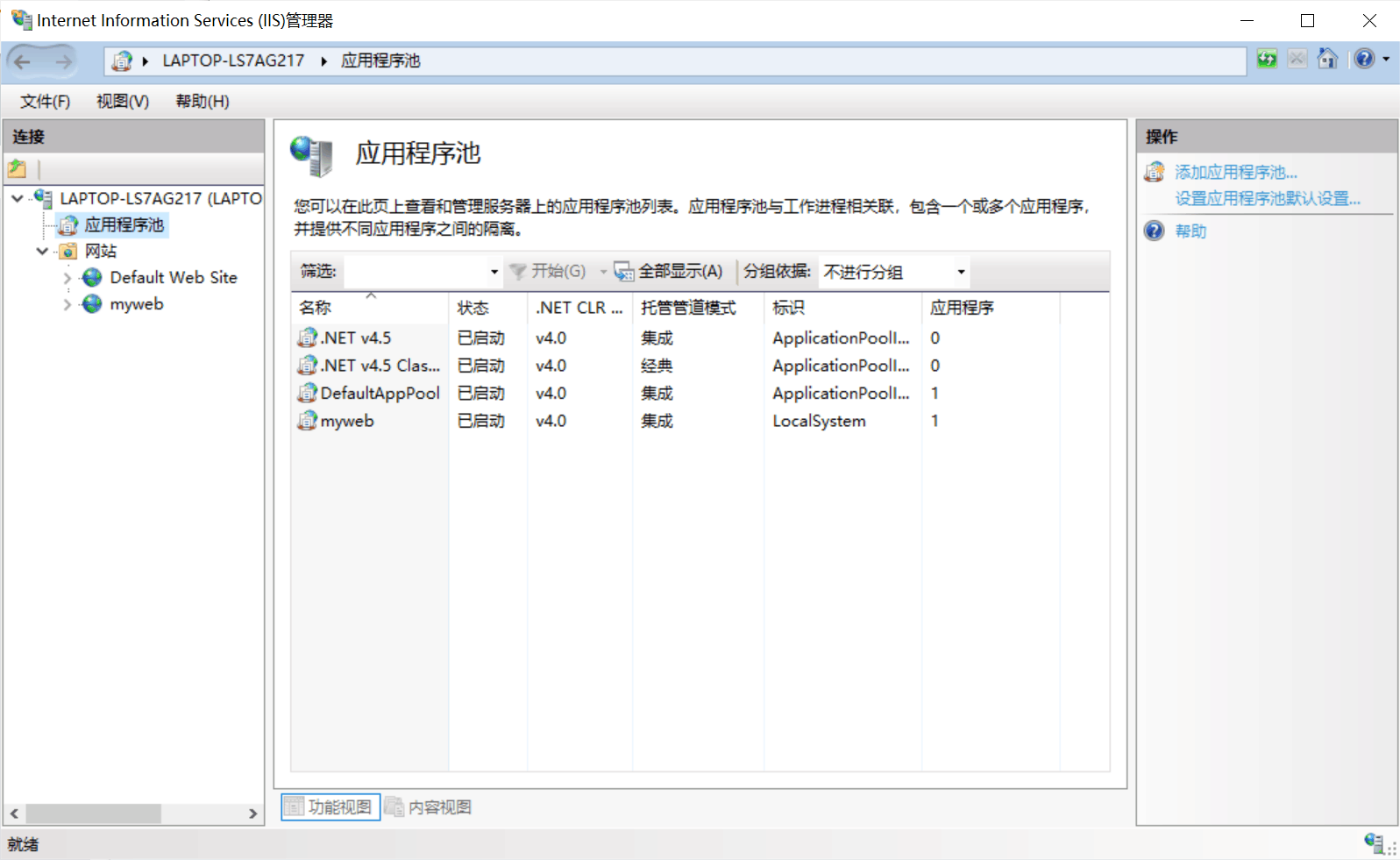Viewport: 1400px width, 860px height.
Task: Click the server icon in address bar
Action: point(122,60)
